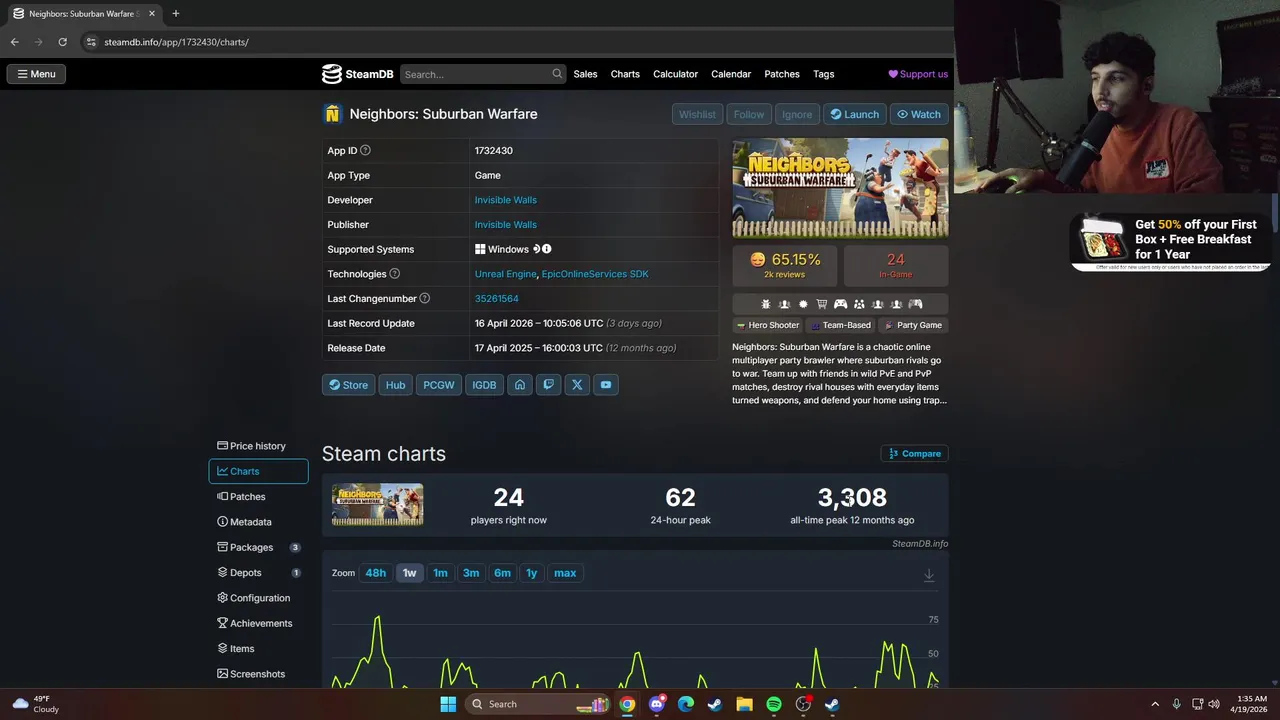1280x720 pixels.
Task: Switch to Packages sidebar tab
Action: pyautogui.click(x=258, y=547)
